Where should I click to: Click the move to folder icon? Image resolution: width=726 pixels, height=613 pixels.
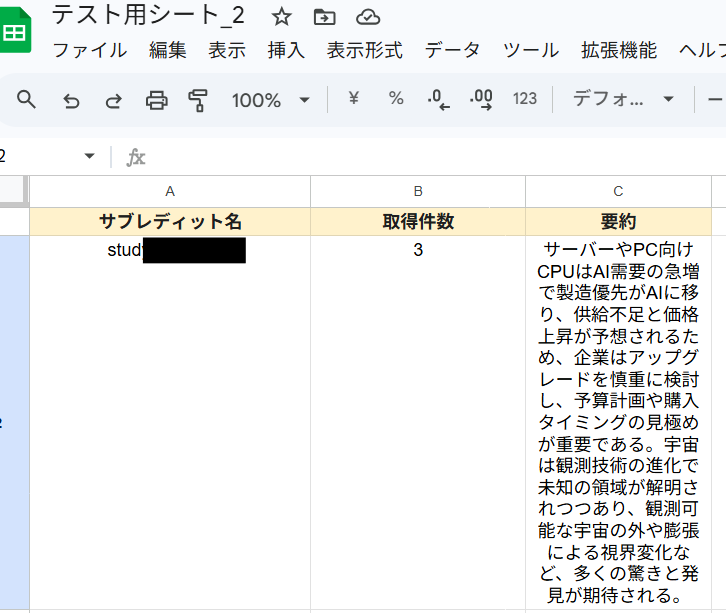(x=325, y=17)
